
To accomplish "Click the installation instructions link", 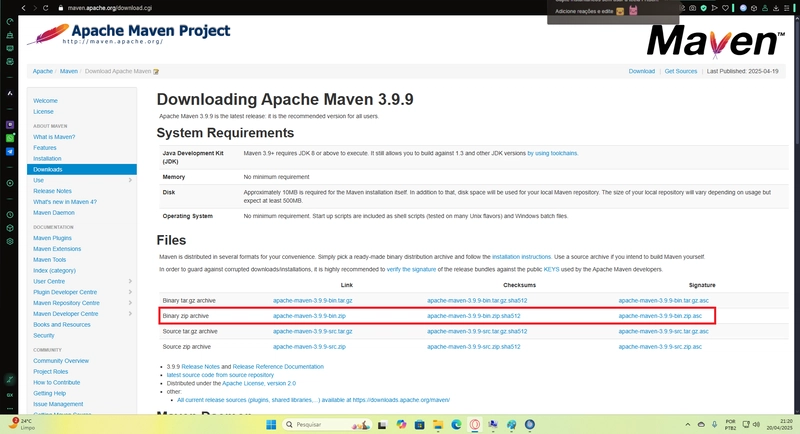I will (521, 257).
